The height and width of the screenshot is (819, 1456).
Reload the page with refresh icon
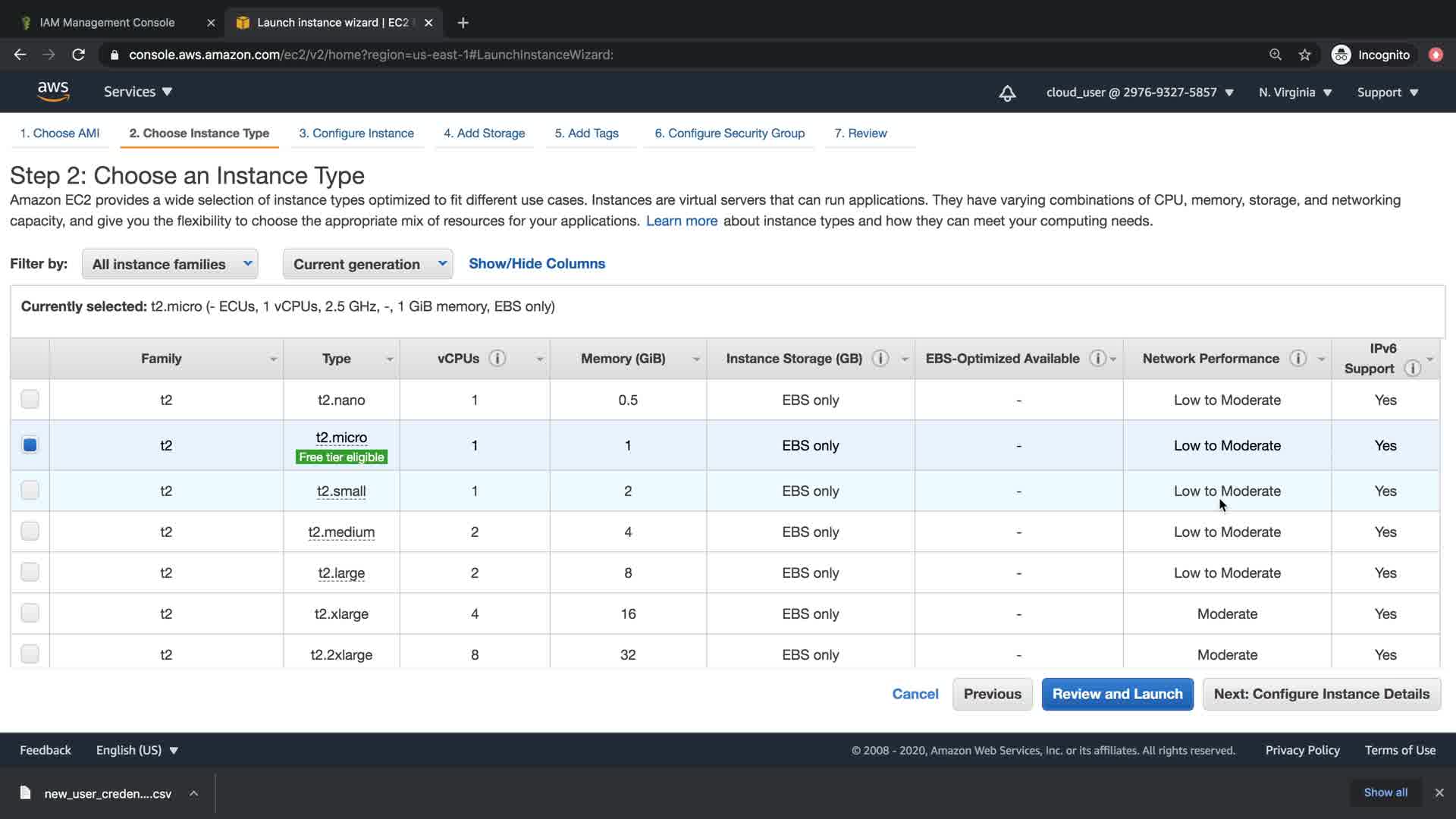78,55
